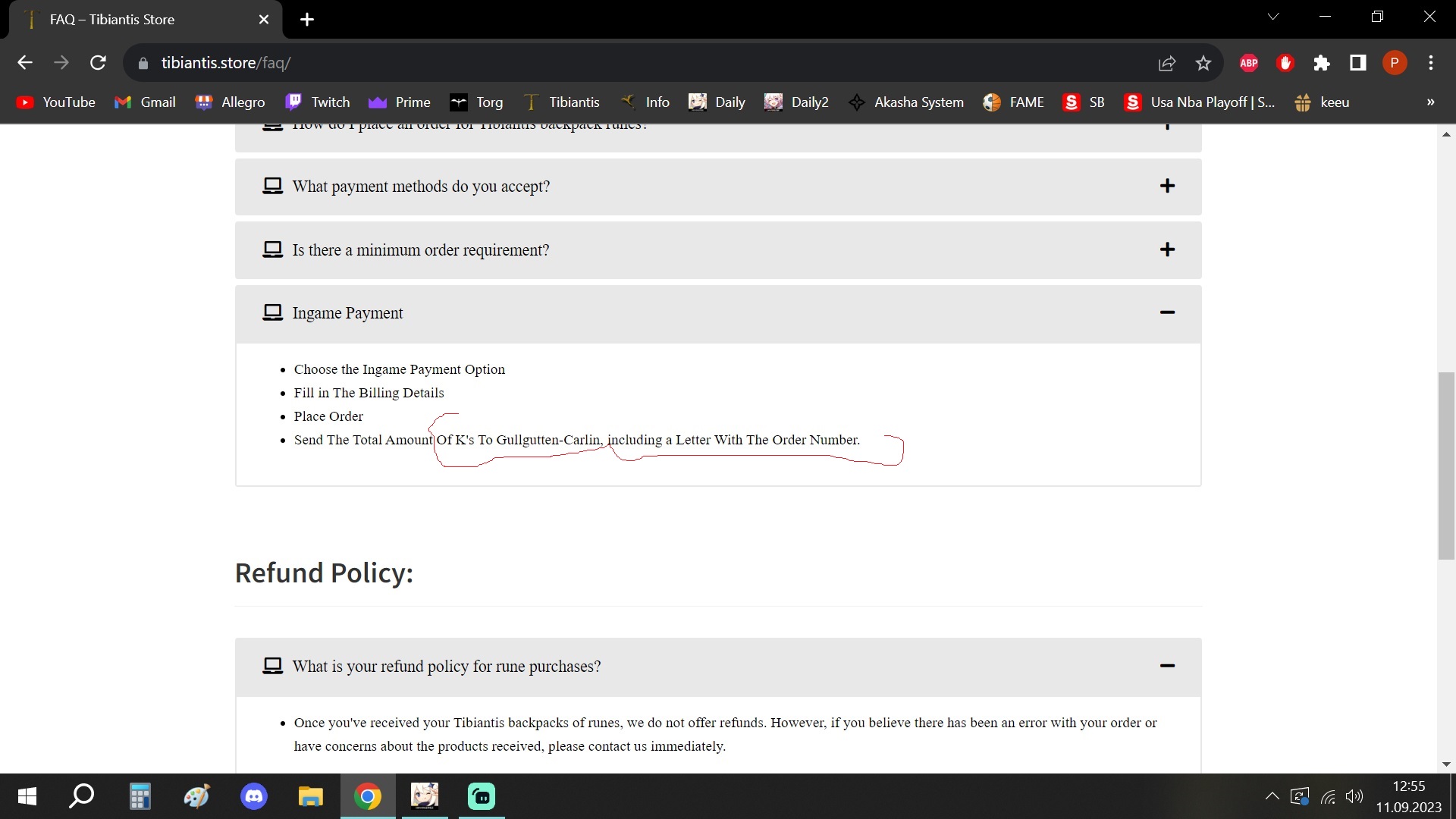Image resolution: width=1456 pixels, height=819 pixels.
Task: Click the address bar URL
Action: coord(226,63)
